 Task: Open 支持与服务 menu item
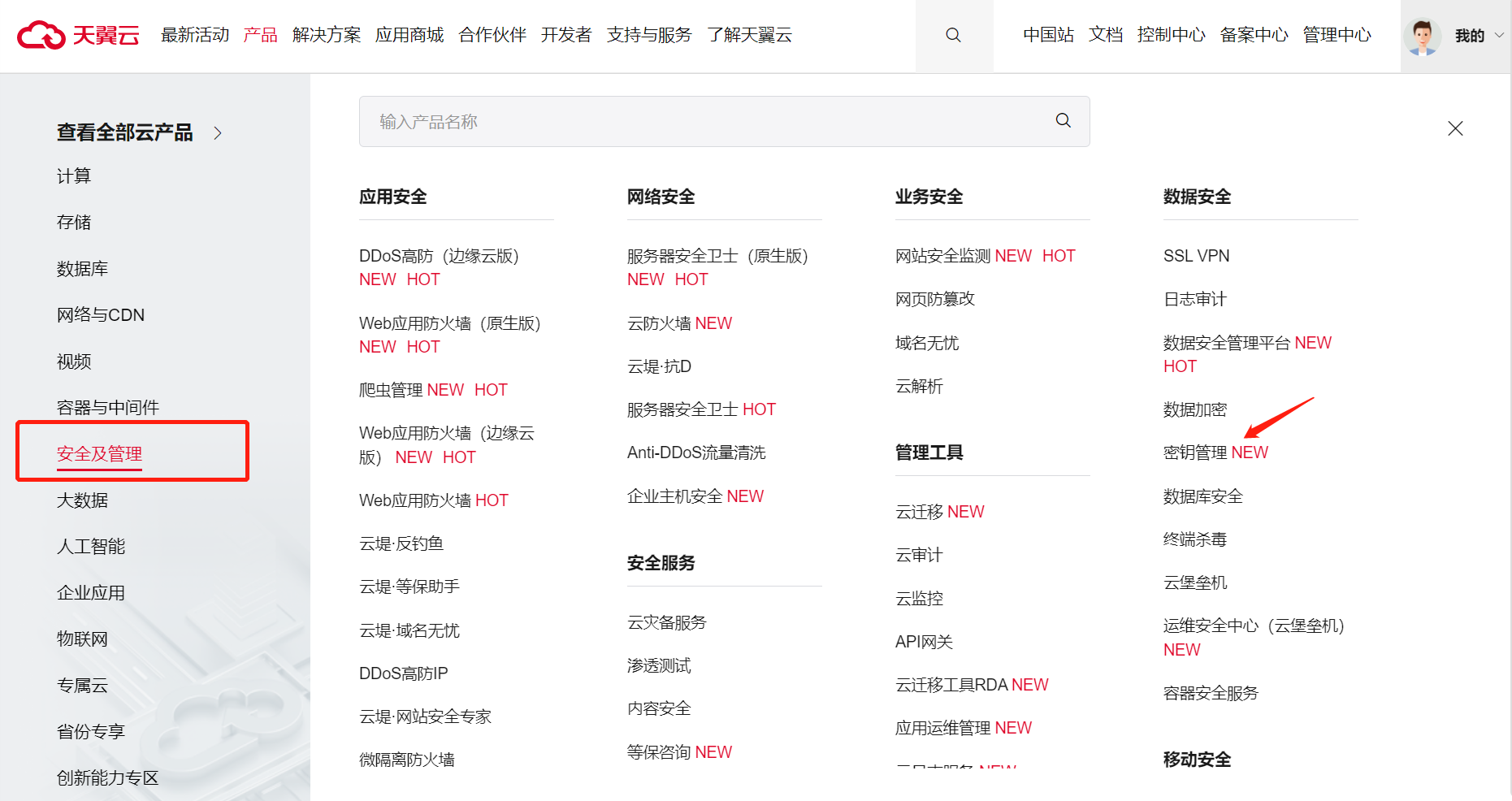point(649,35)
